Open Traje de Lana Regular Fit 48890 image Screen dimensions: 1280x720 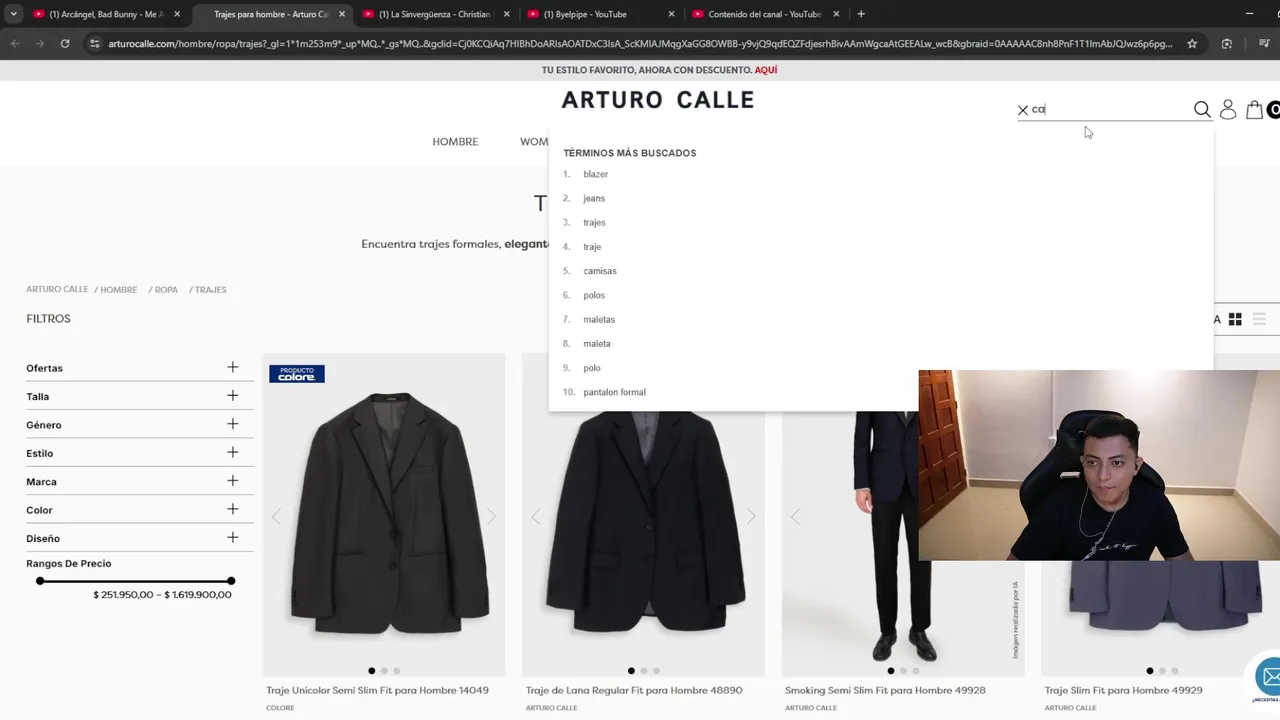click(x=643, y=515)
